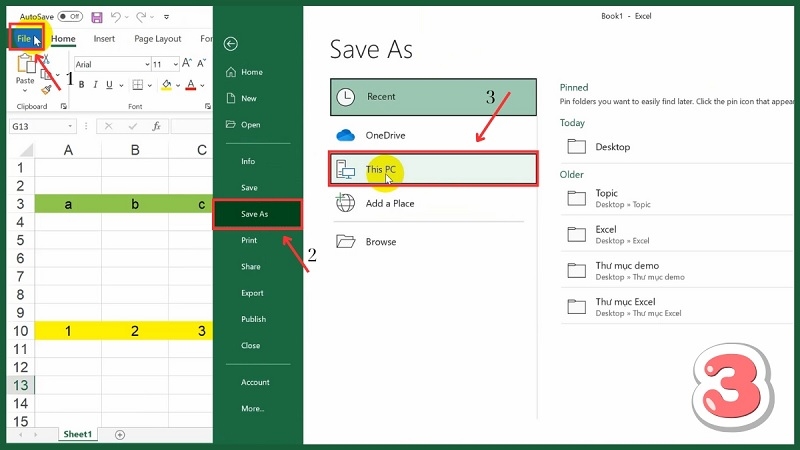
Task: Select the Sheet1 tab
Action: 78,434
